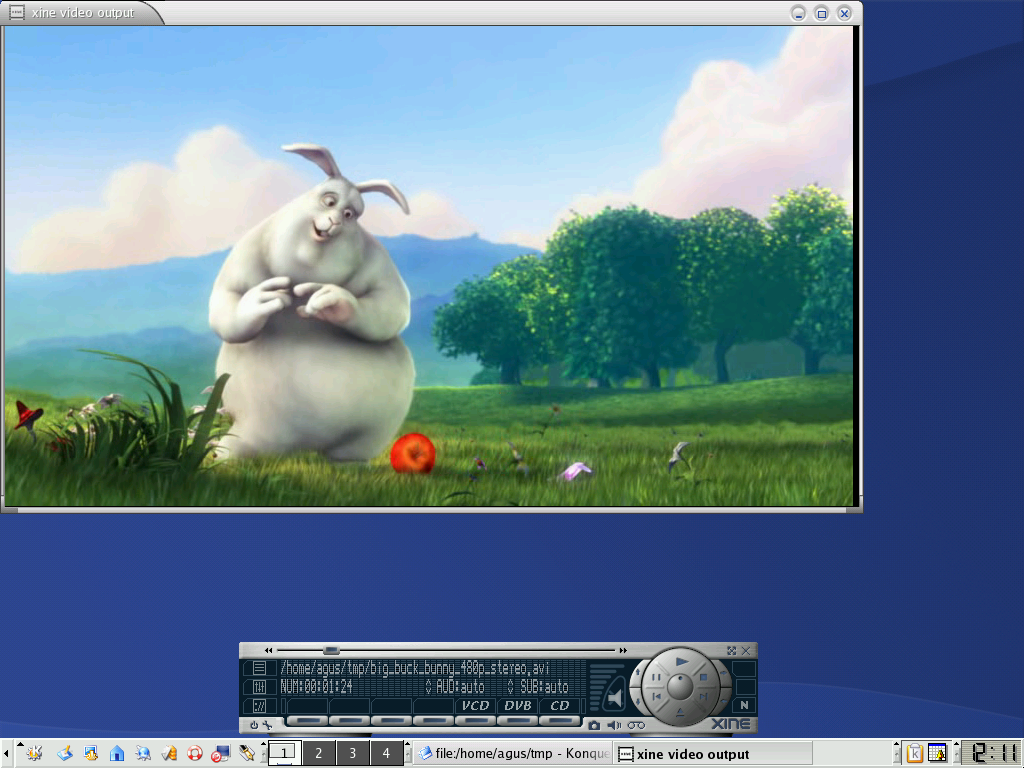
Task: Open the orange stacked-pages icon in the KDE panel
Action: [169, 754]
